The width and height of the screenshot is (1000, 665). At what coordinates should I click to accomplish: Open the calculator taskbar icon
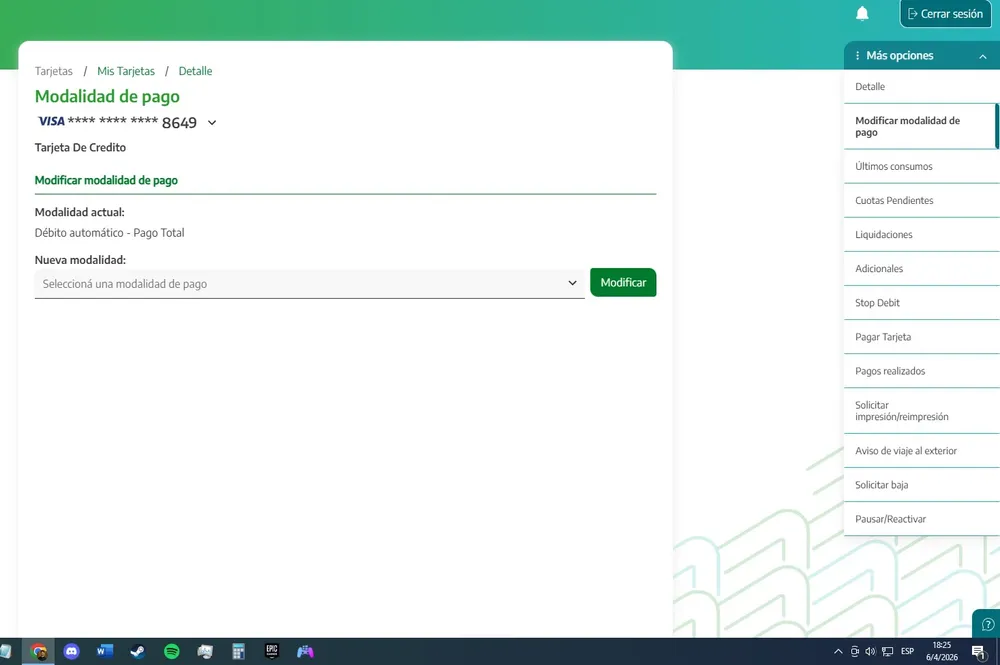239,651
